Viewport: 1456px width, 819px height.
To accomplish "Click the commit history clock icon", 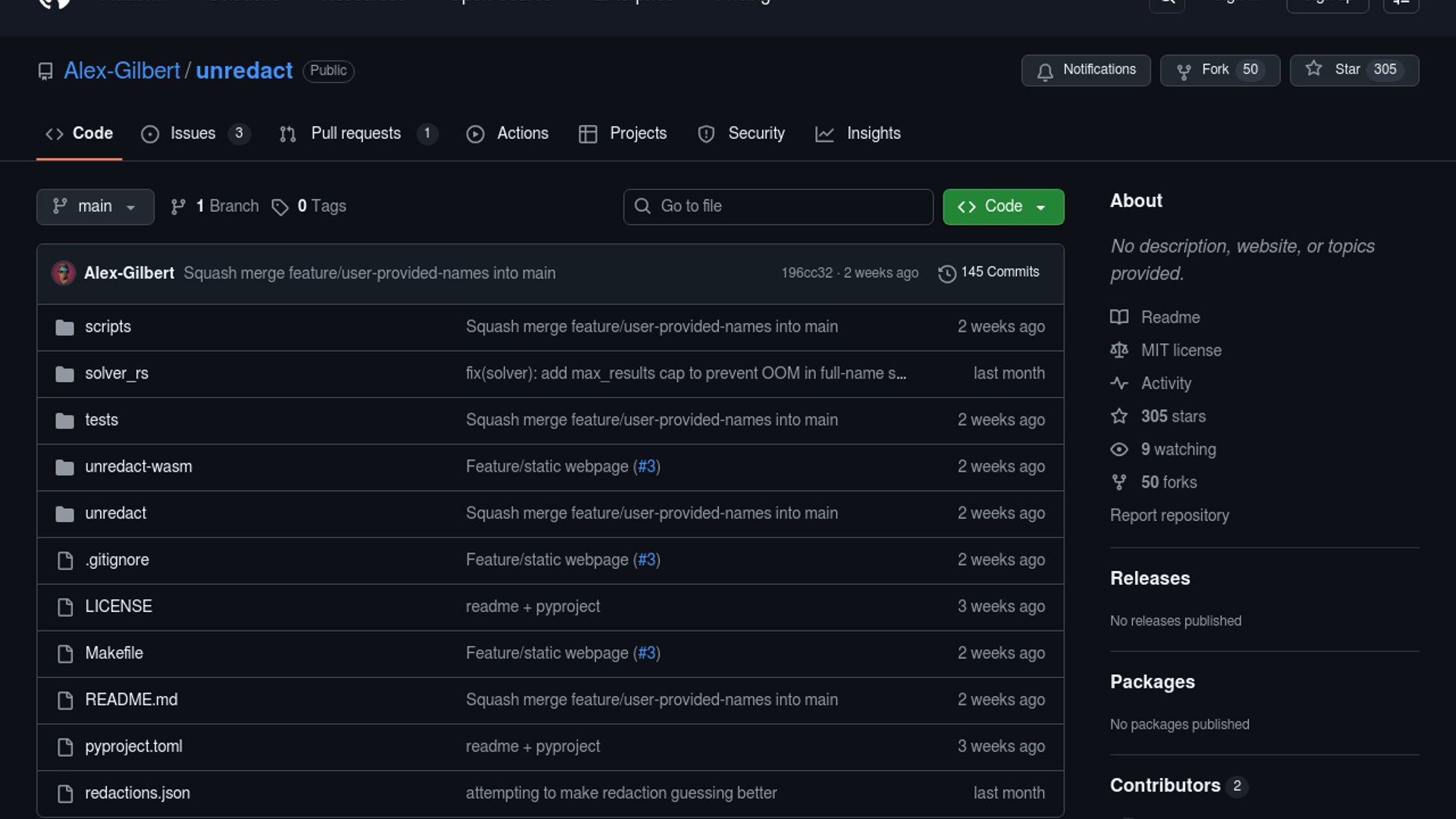I will [946, 273].
